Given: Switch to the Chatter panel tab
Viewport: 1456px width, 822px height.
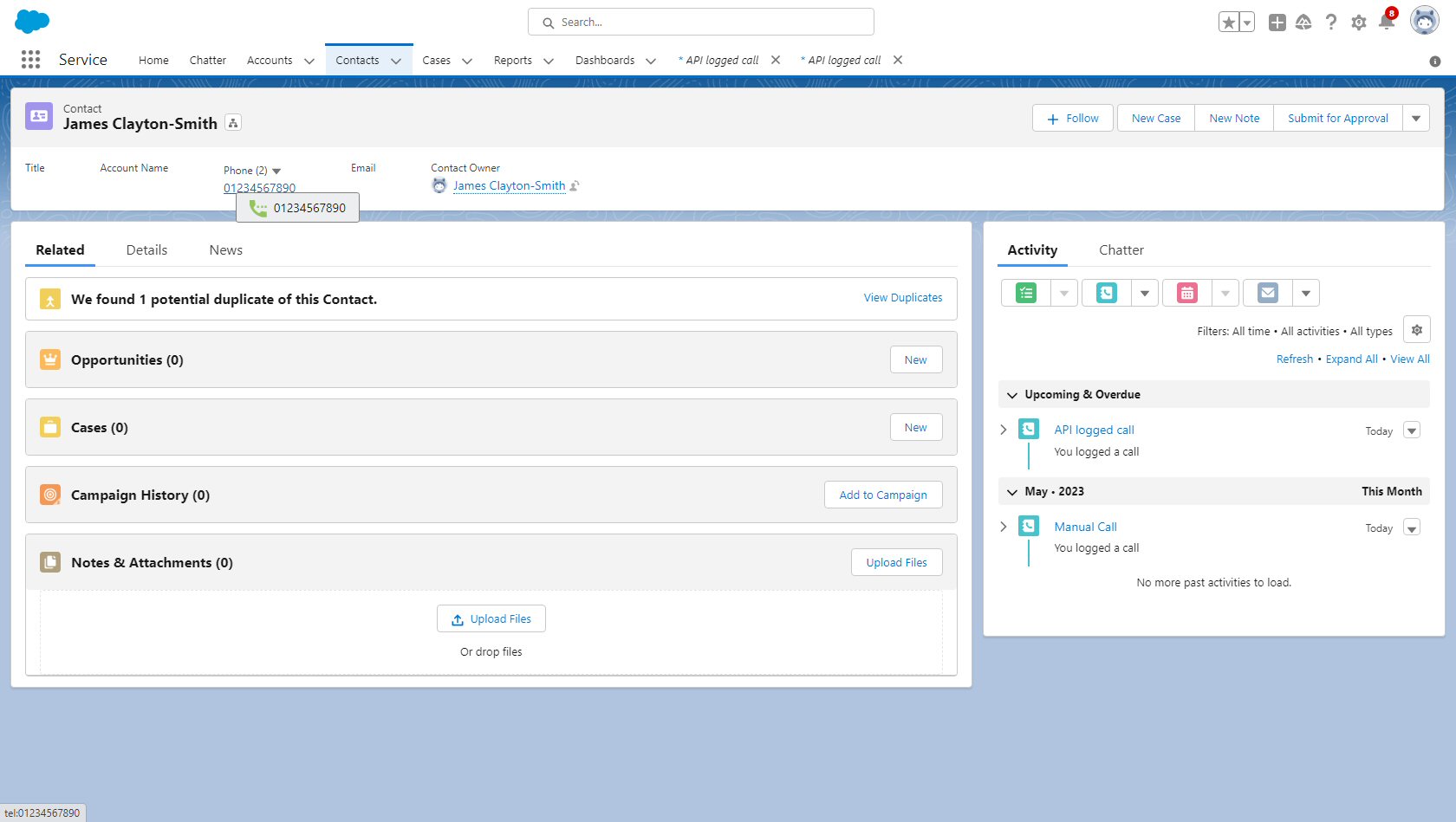Looking at the screenshot, I should 1121,249.
